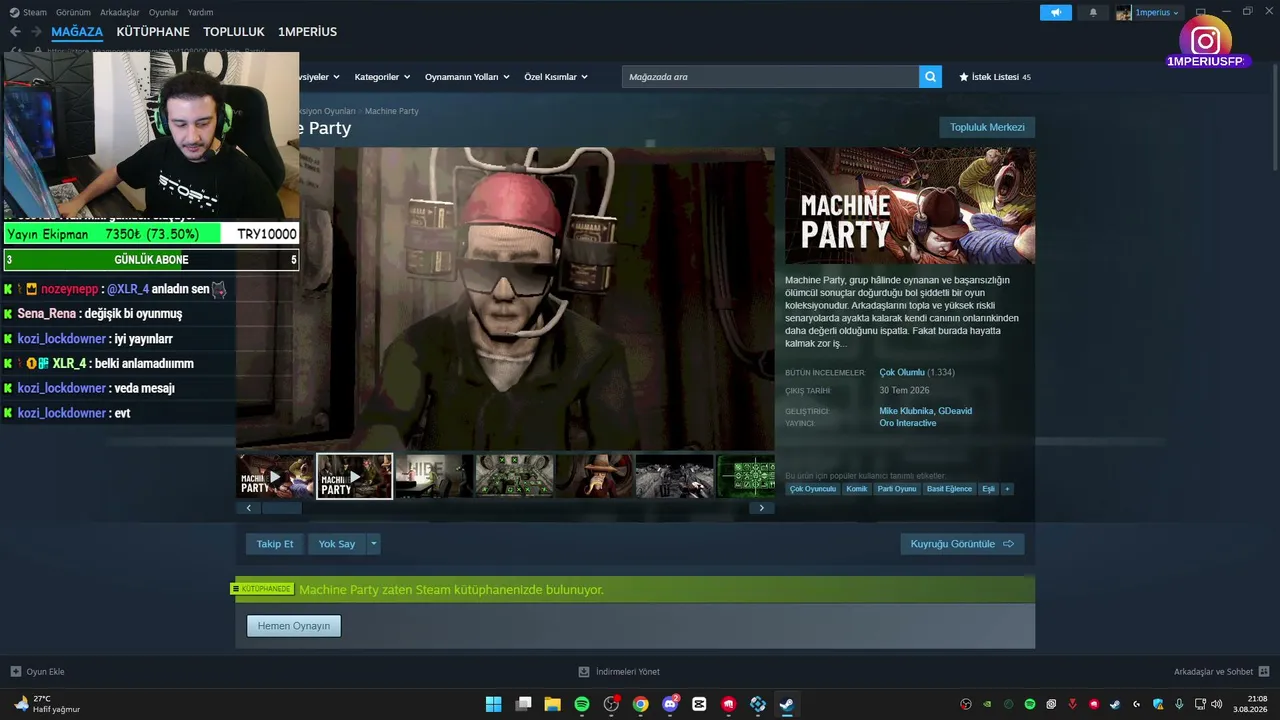Open developer Mike Klubnika link
1280x720 pixels.
[x=906, y=411]
